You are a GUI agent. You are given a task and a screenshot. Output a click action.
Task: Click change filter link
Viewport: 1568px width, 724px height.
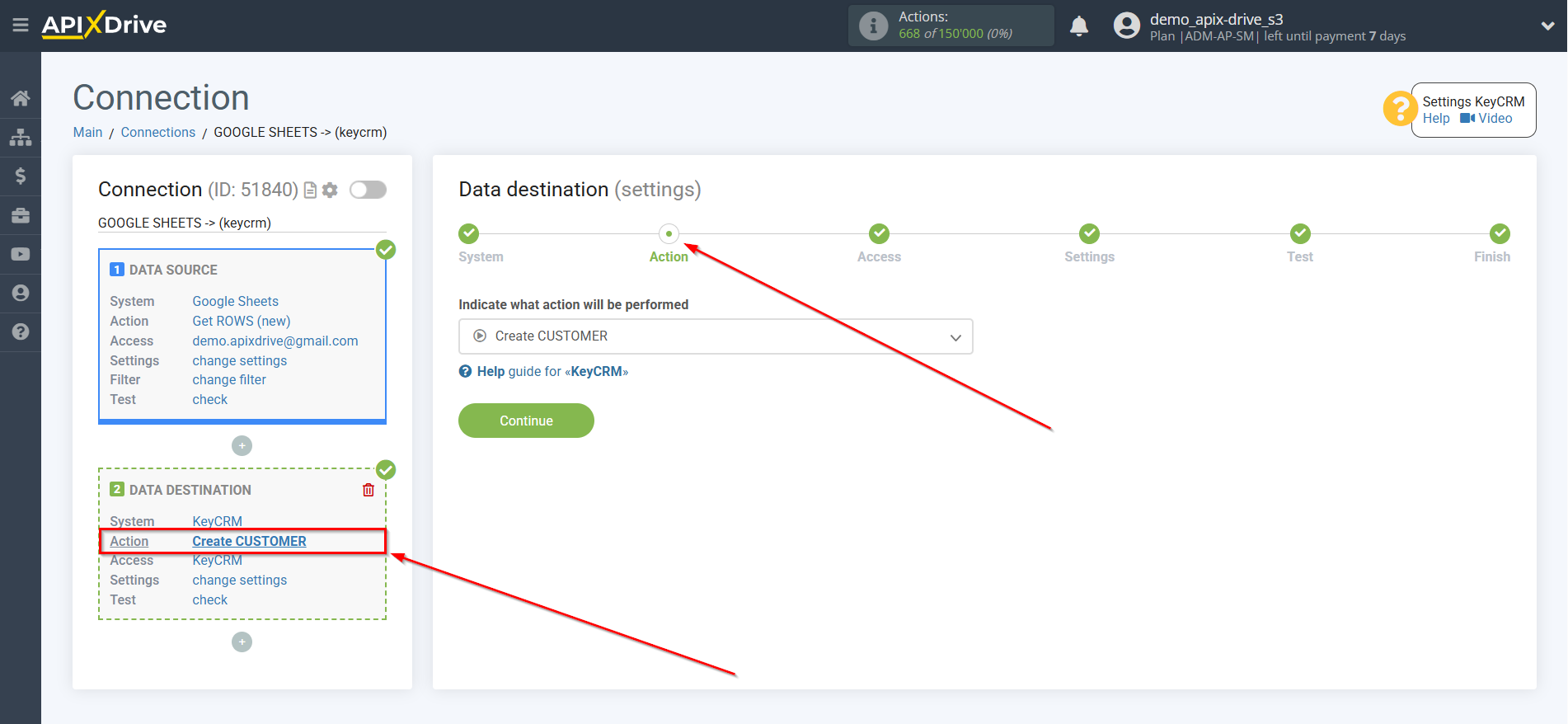pyautogui.click(x=229, y=380)
